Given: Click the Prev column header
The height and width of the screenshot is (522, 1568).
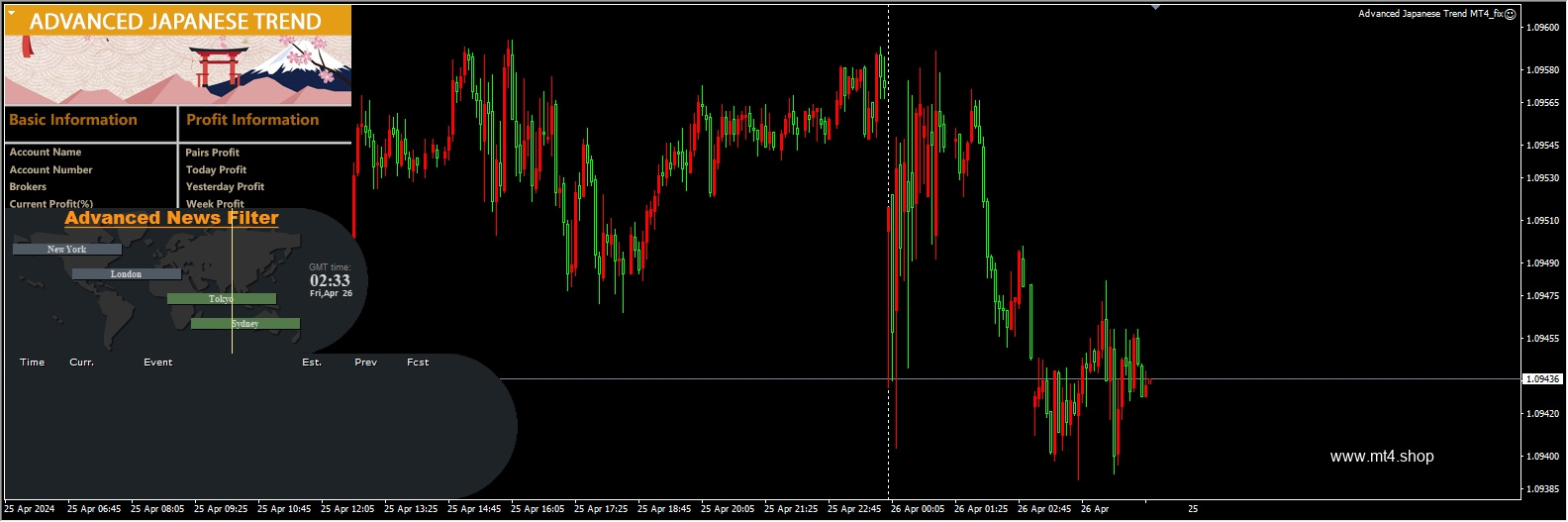Looking at the screenshot, I should (366, 363).
